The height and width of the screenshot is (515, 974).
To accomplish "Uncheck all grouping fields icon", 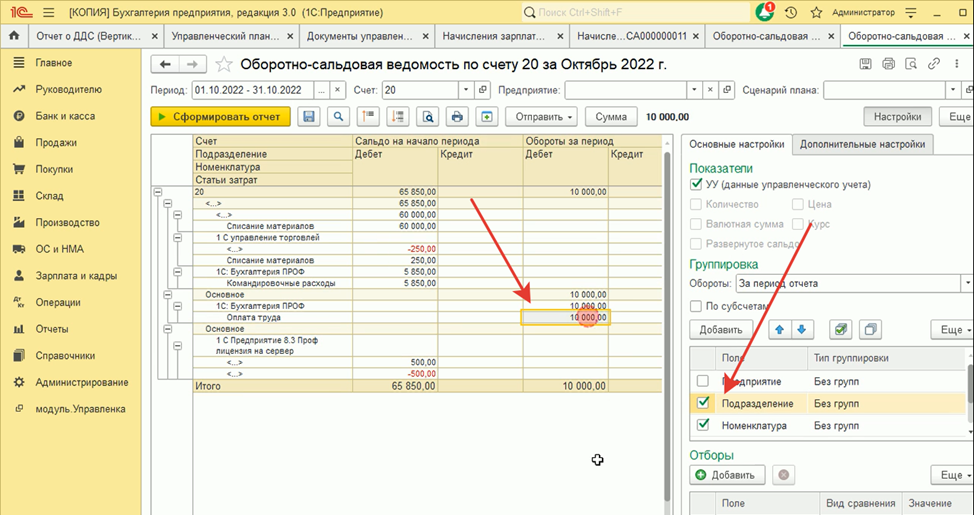I will coord(870,330).
